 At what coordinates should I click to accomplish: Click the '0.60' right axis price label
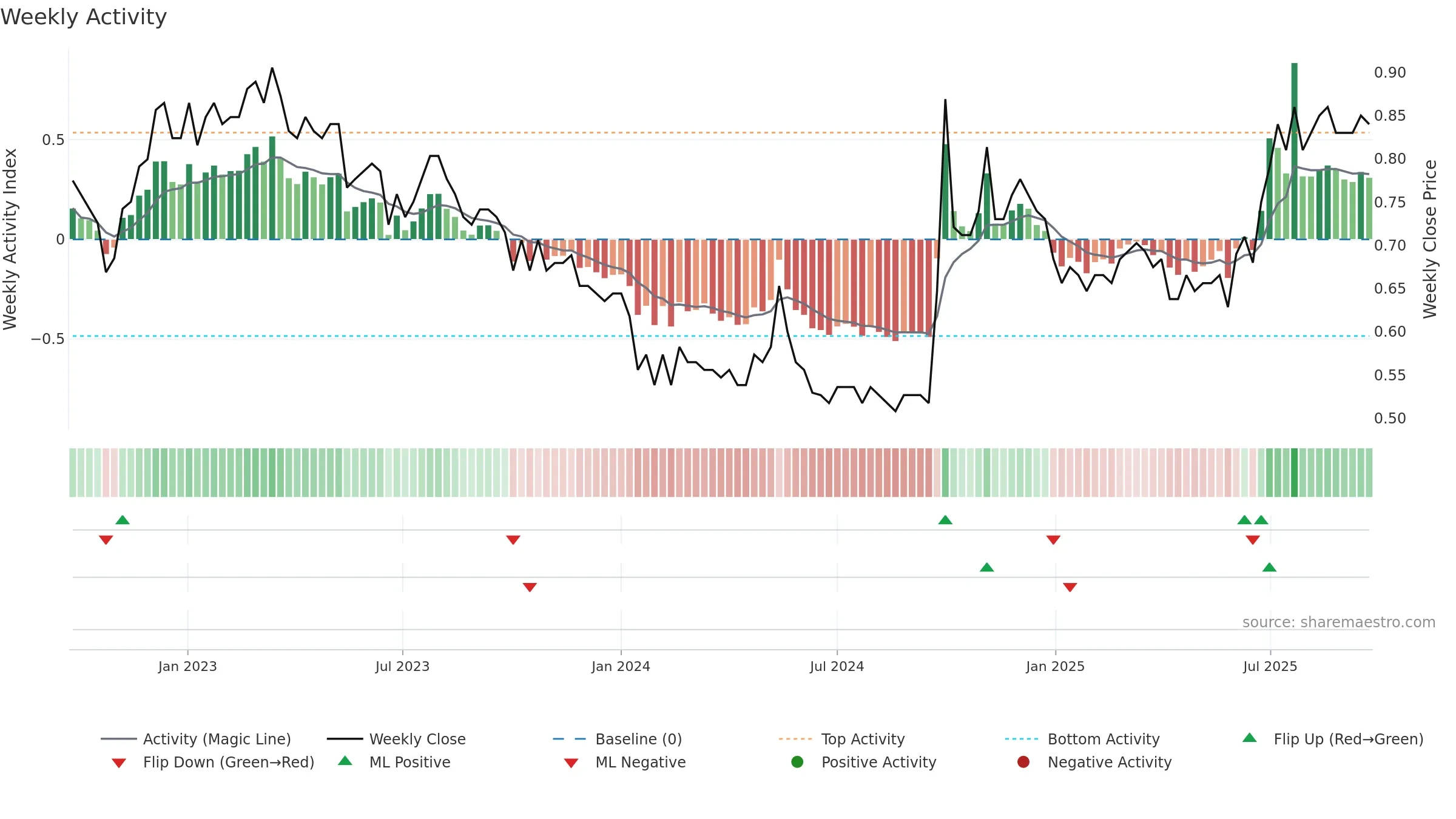coord(1390,332)
